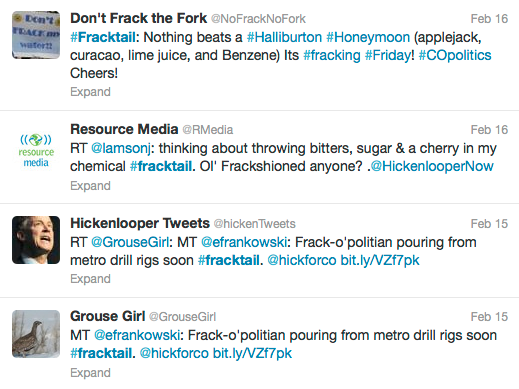Open Feb 16 timestamp on Resource Media tweet

(489, 130)
